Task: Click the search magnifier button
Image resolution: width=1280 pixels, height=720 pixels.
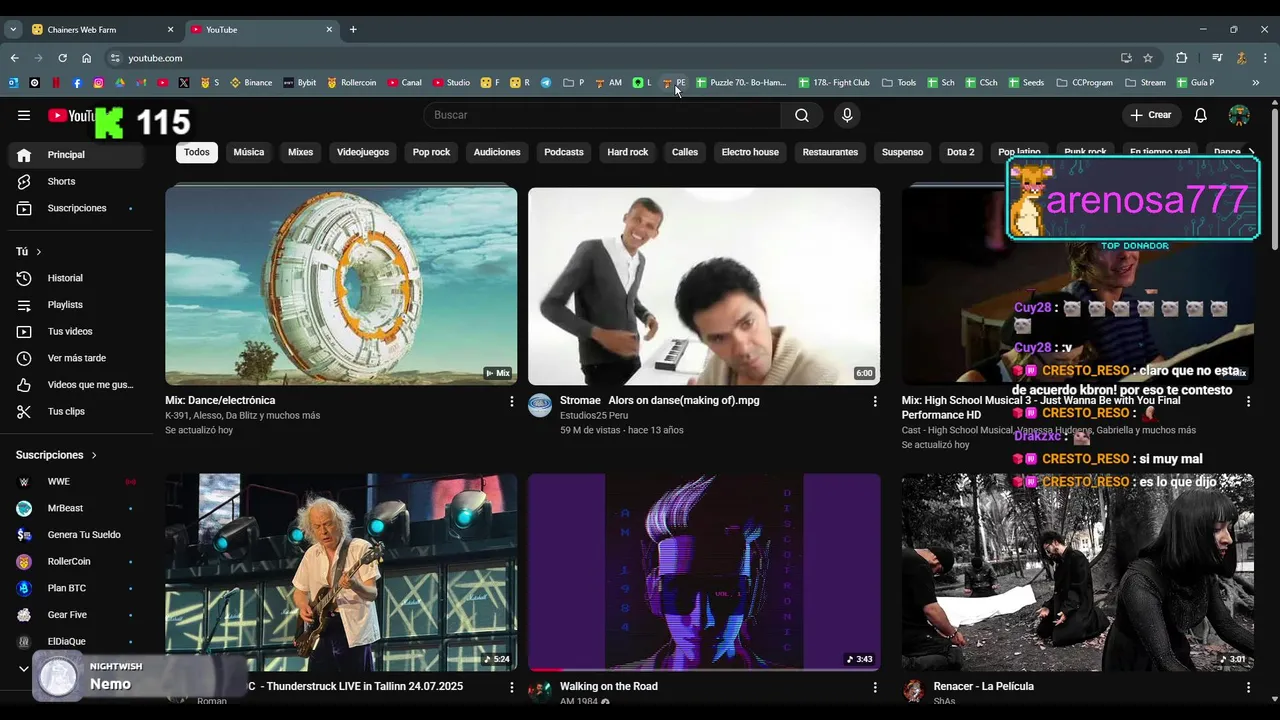Action: (802, 115)
